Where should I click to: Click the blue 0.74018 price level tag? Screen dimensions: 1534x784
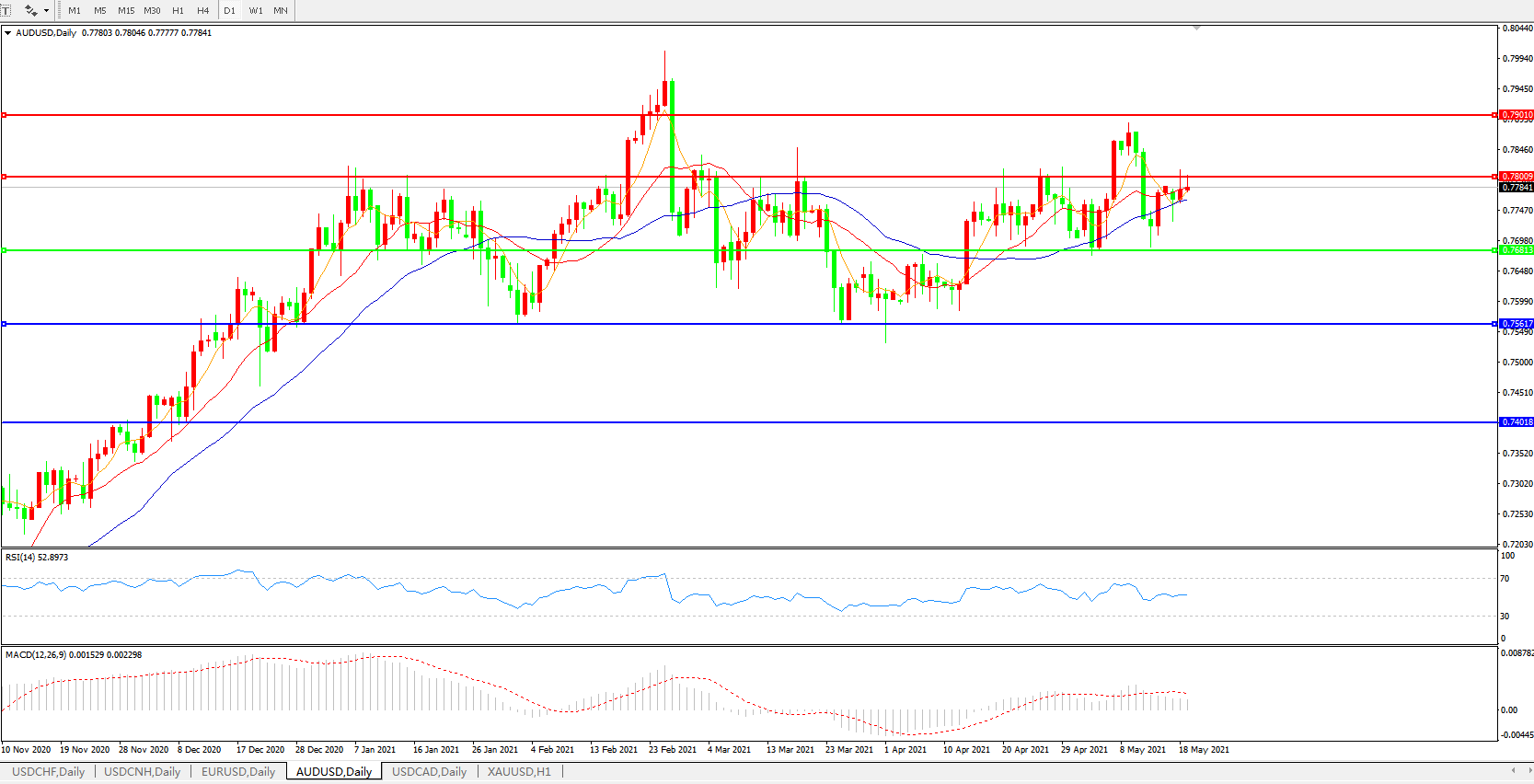point(1517,422)
